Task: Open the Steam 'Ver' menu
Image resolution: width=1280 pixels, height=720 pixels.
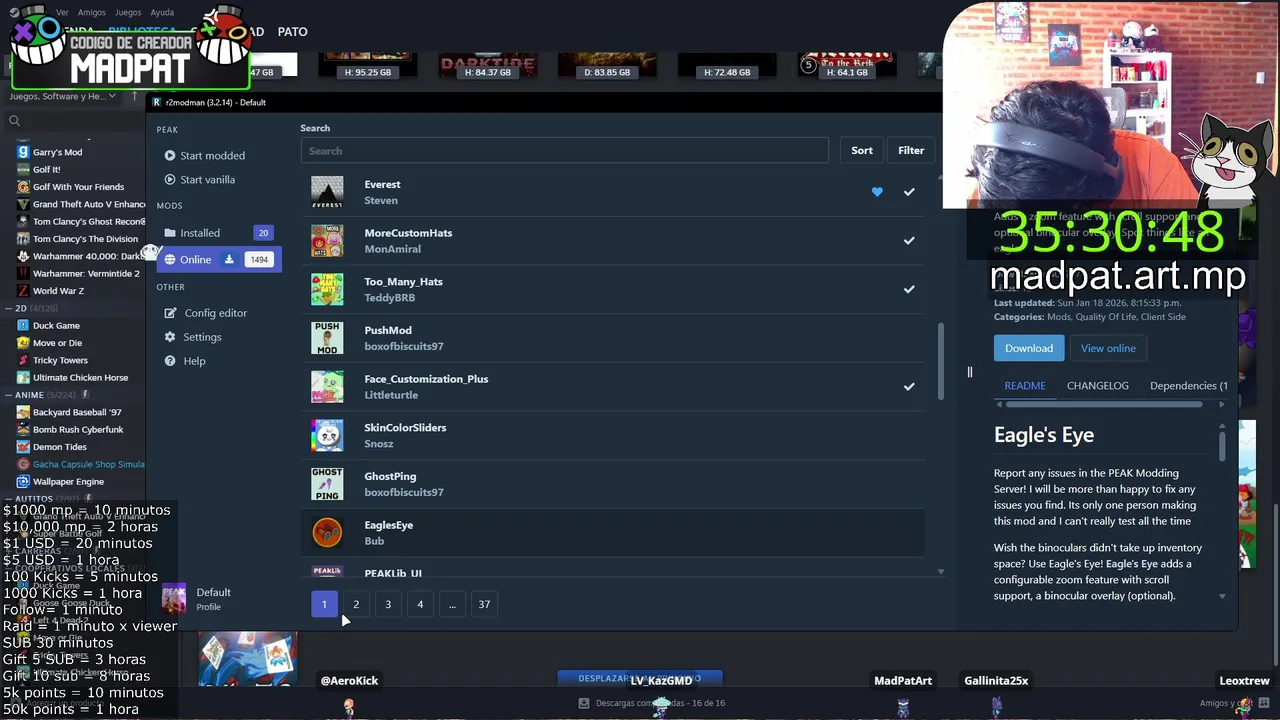Action: pos(62,13)
